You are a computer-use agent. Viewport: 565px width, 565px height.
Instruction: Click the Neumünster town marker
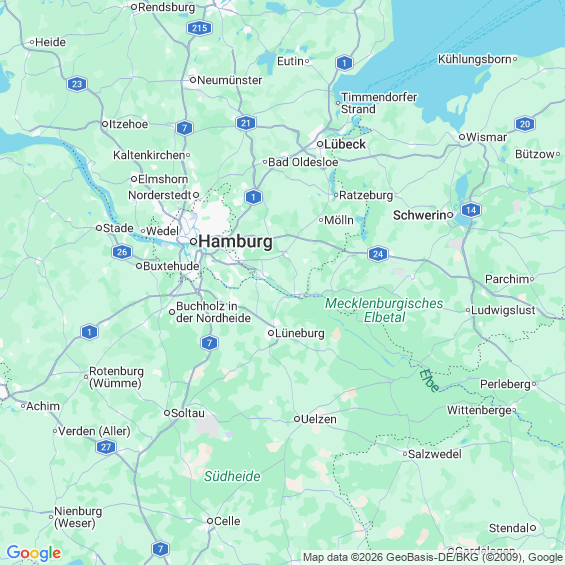pyautogui.click(x=193, y=80)
